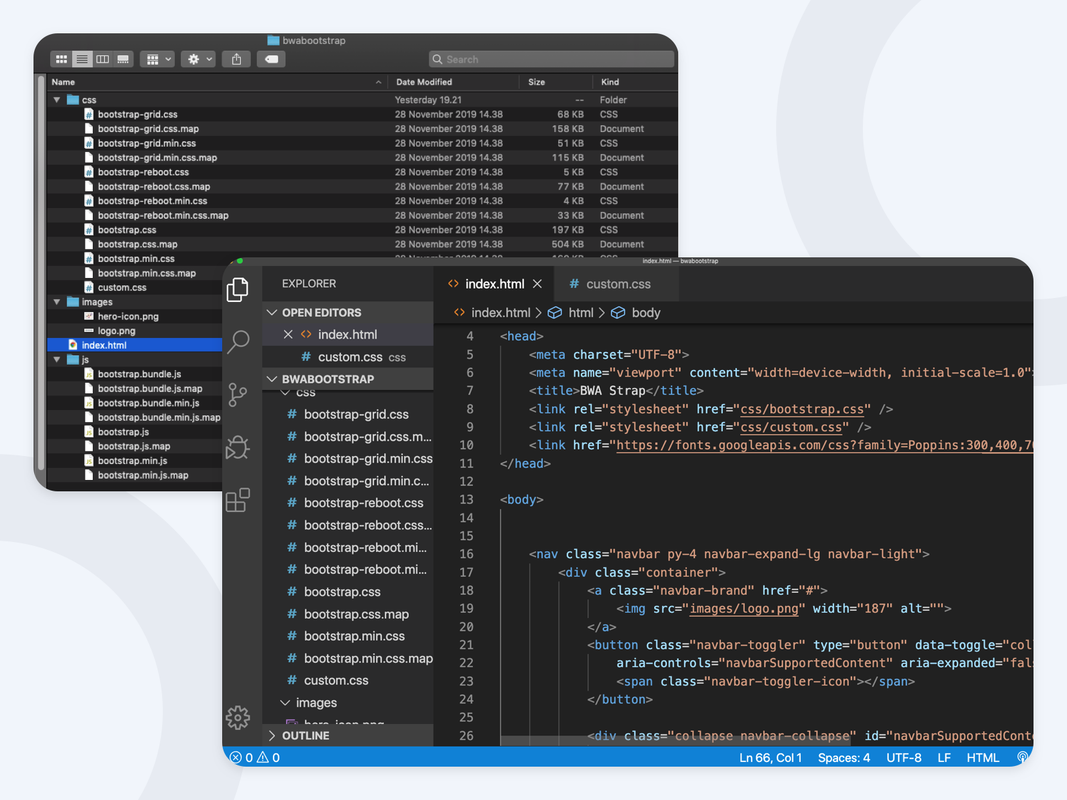Follow the fonts.googleapis.com link in the editor

825,445
